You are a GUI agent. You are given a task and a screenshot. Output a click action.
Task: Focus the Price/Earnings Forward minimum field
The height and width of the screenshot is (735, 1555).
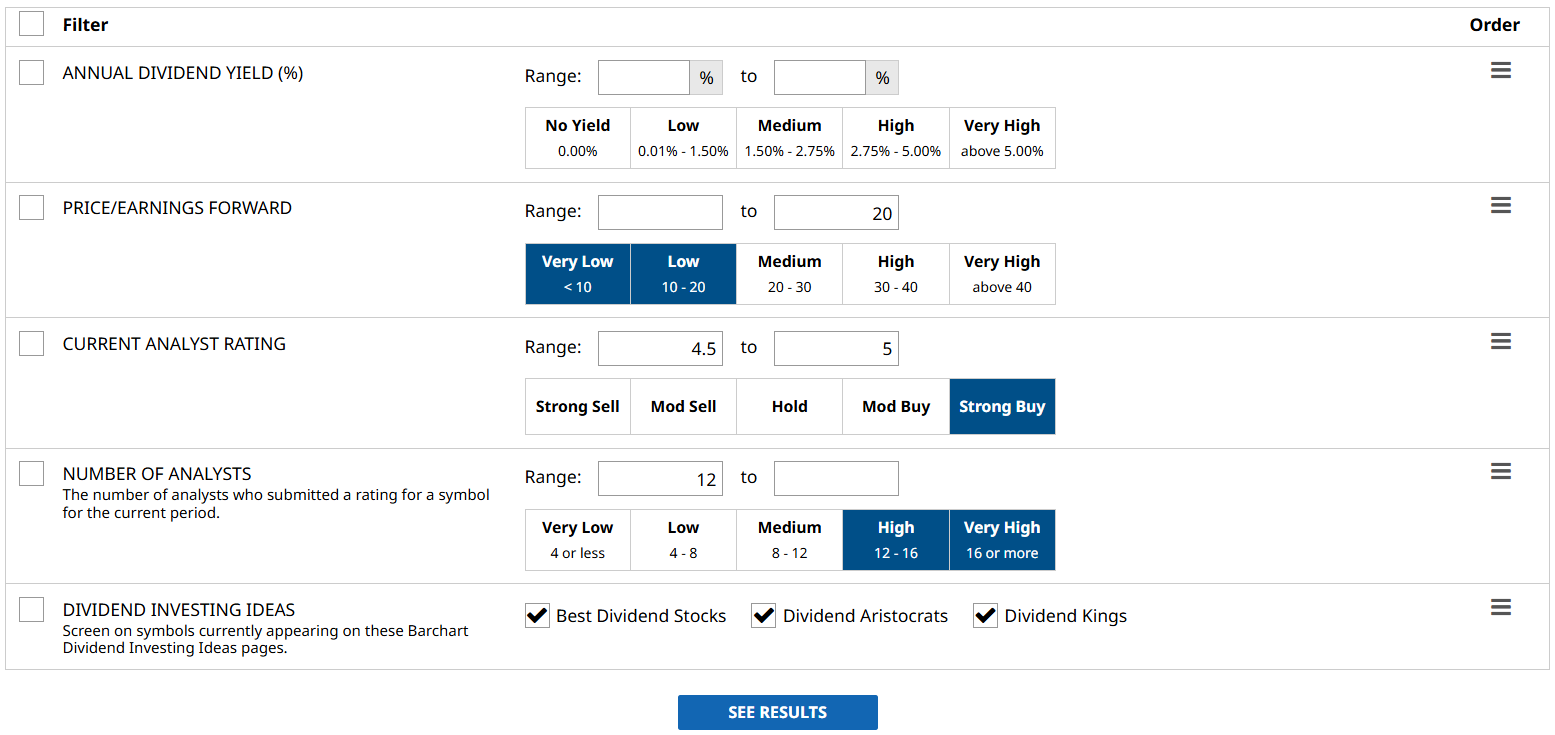point(660,213)
